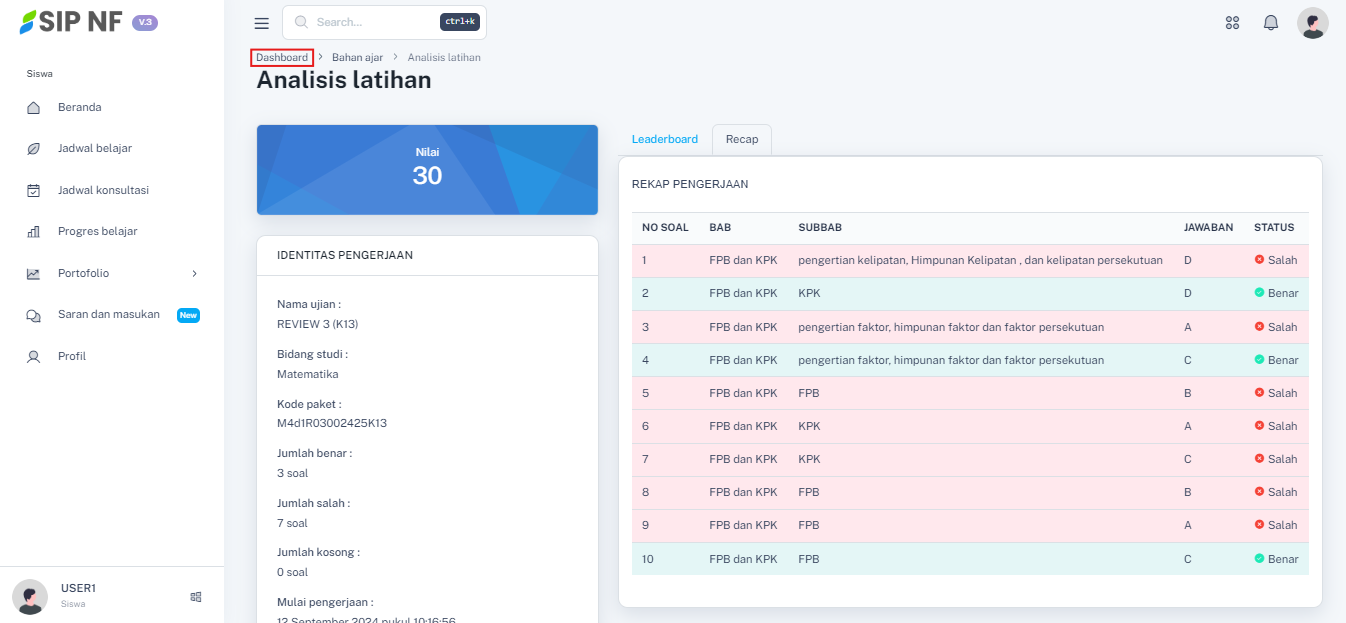
Task: Open the apps grid icon
Action: tap(1232, 23)
